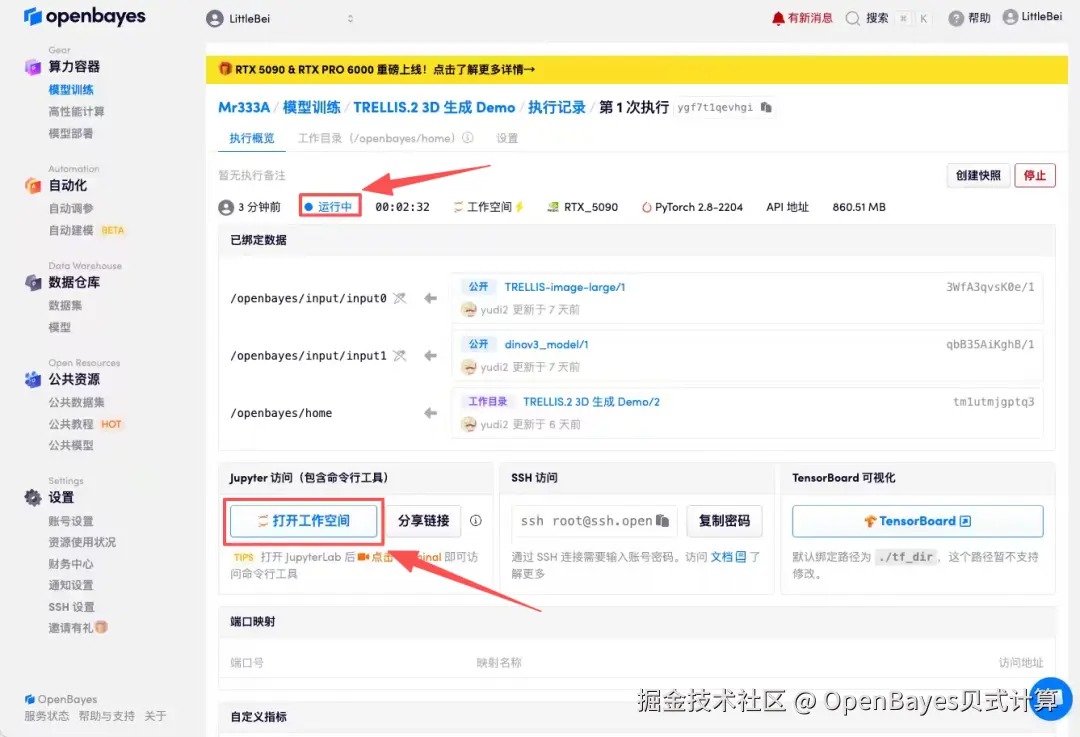The image size is (1080, 737).
Task: Open 帮助与支持 footer link
Action: (x=106, y=716)
